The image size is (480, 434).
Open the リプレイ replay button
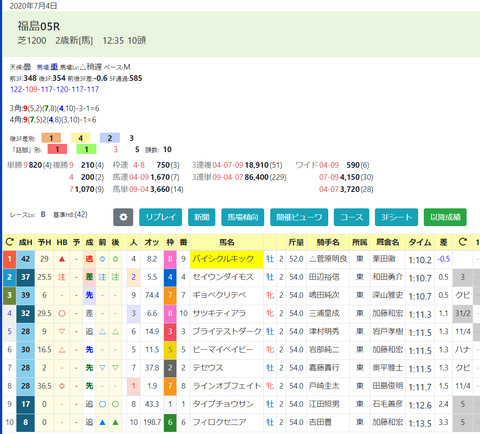(160, 217)
